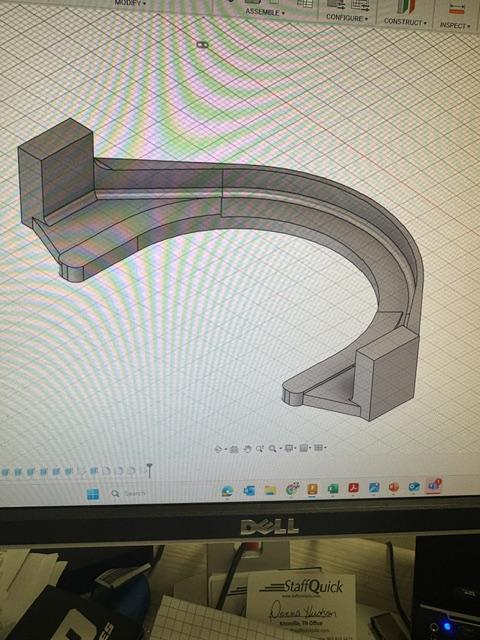Click the Zoom Window magnifier icon
This screenshot has height=640, width=480.
272,448
